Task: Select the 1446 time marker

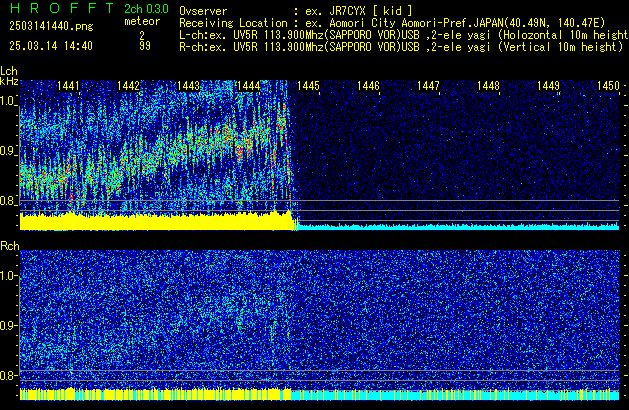Action: (x=368, y=86)
